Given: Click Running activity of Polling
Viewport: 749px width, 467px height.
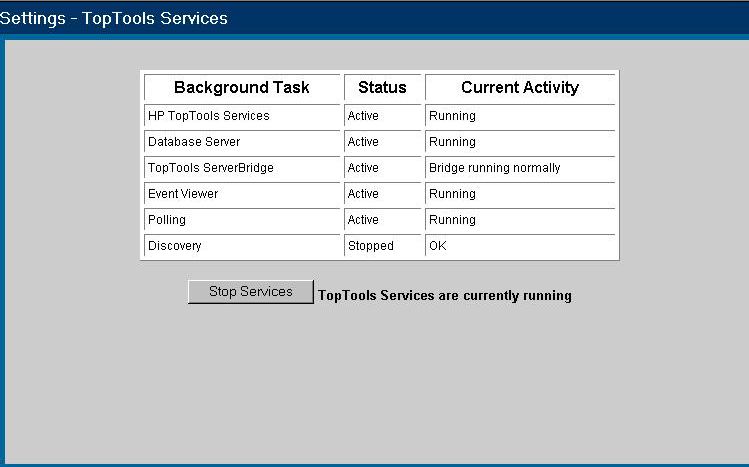Looking at the screenshot, I should (520, 220).
